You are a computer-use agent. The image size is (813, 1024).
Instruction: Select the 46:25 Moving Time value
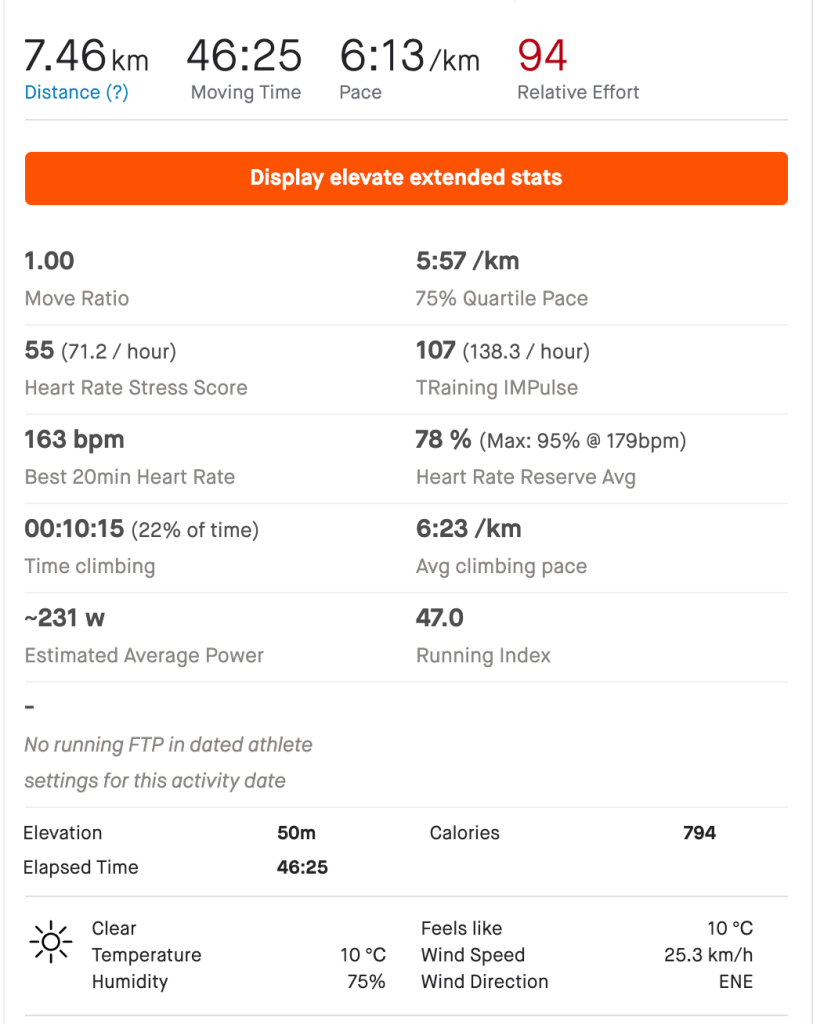tap(244, 56)
